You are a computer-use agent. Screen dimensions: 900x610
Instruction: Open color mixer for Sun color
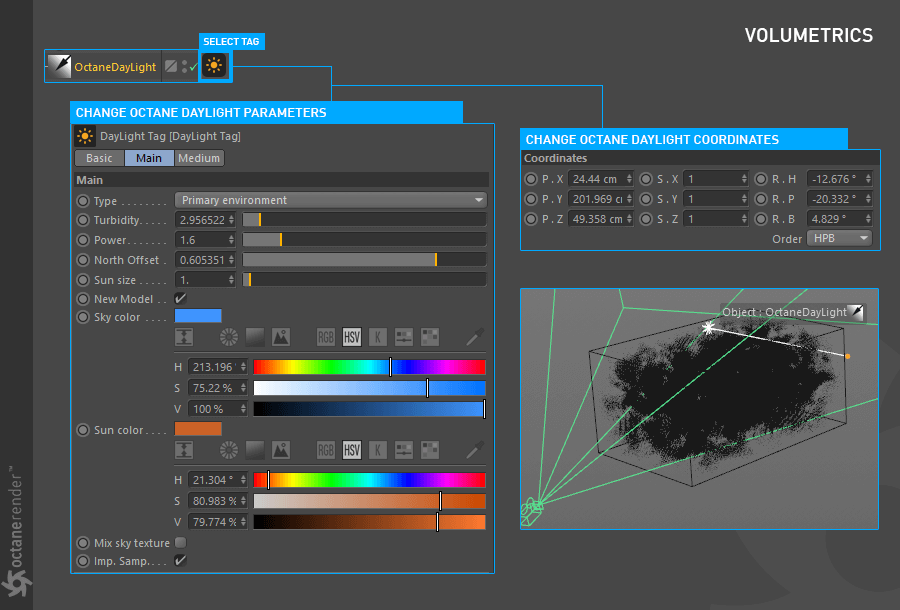point(404,450)
